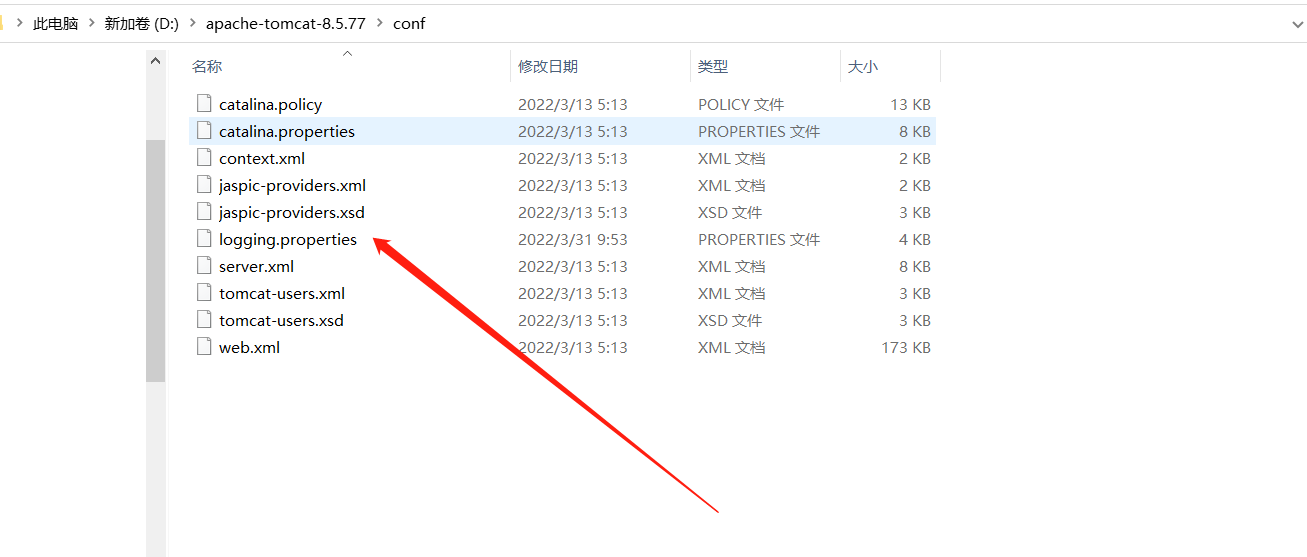Click XSD 文件 type of tomcat-users.xsd
Viewport: 1307px width, 557px height.
pos(730,320)
